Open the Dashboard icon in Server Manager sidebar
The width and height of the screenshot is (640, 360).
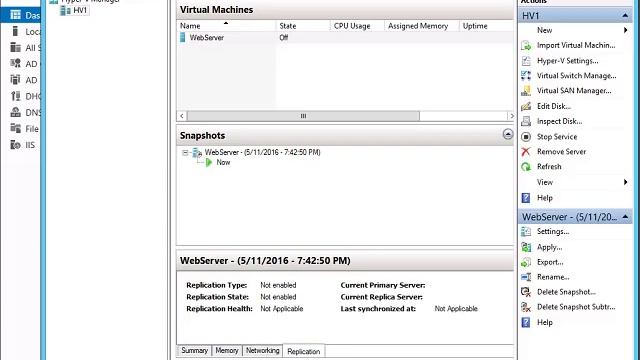16,15
